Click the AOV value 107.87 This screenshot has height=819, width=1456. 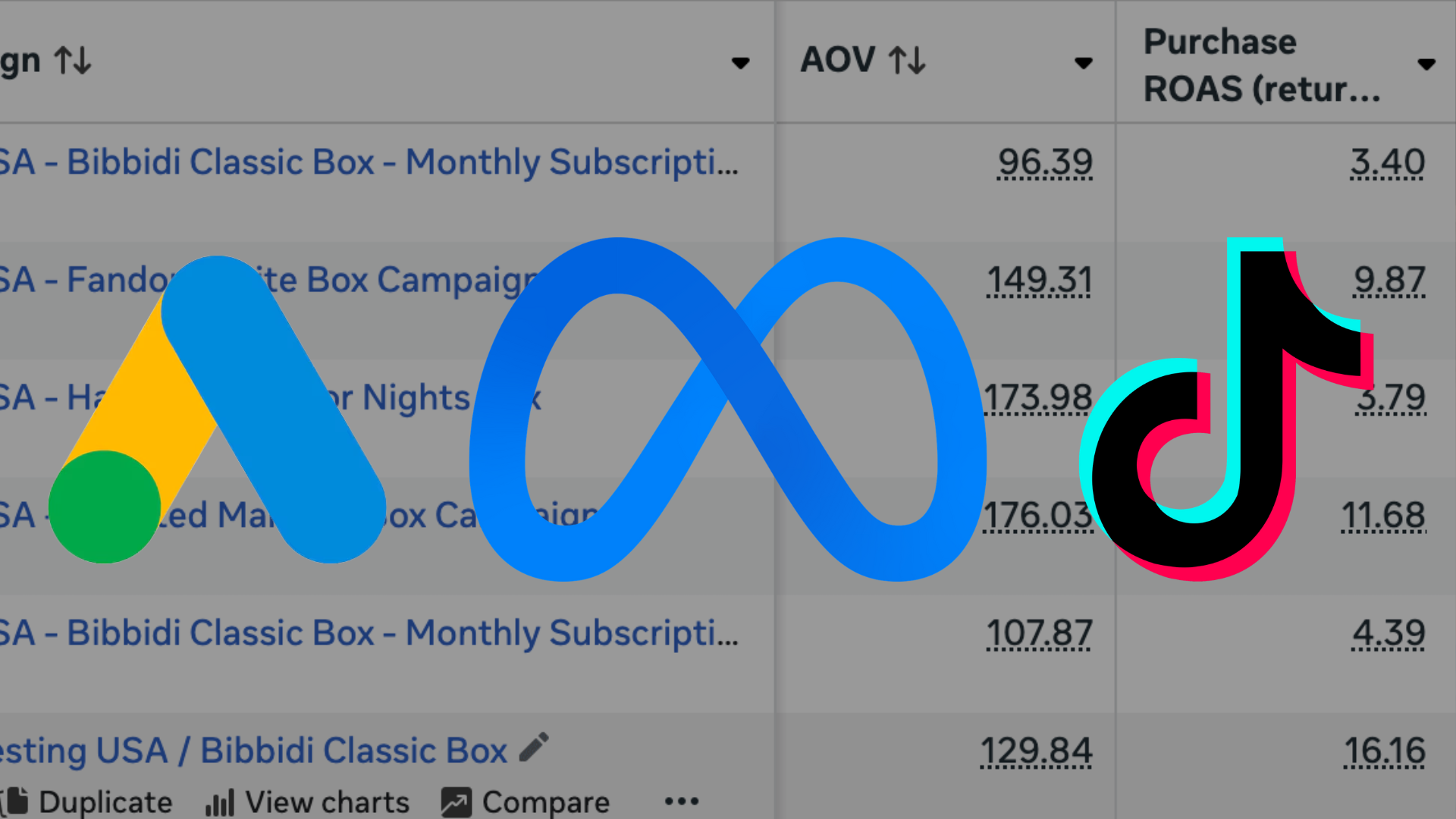1039,633
